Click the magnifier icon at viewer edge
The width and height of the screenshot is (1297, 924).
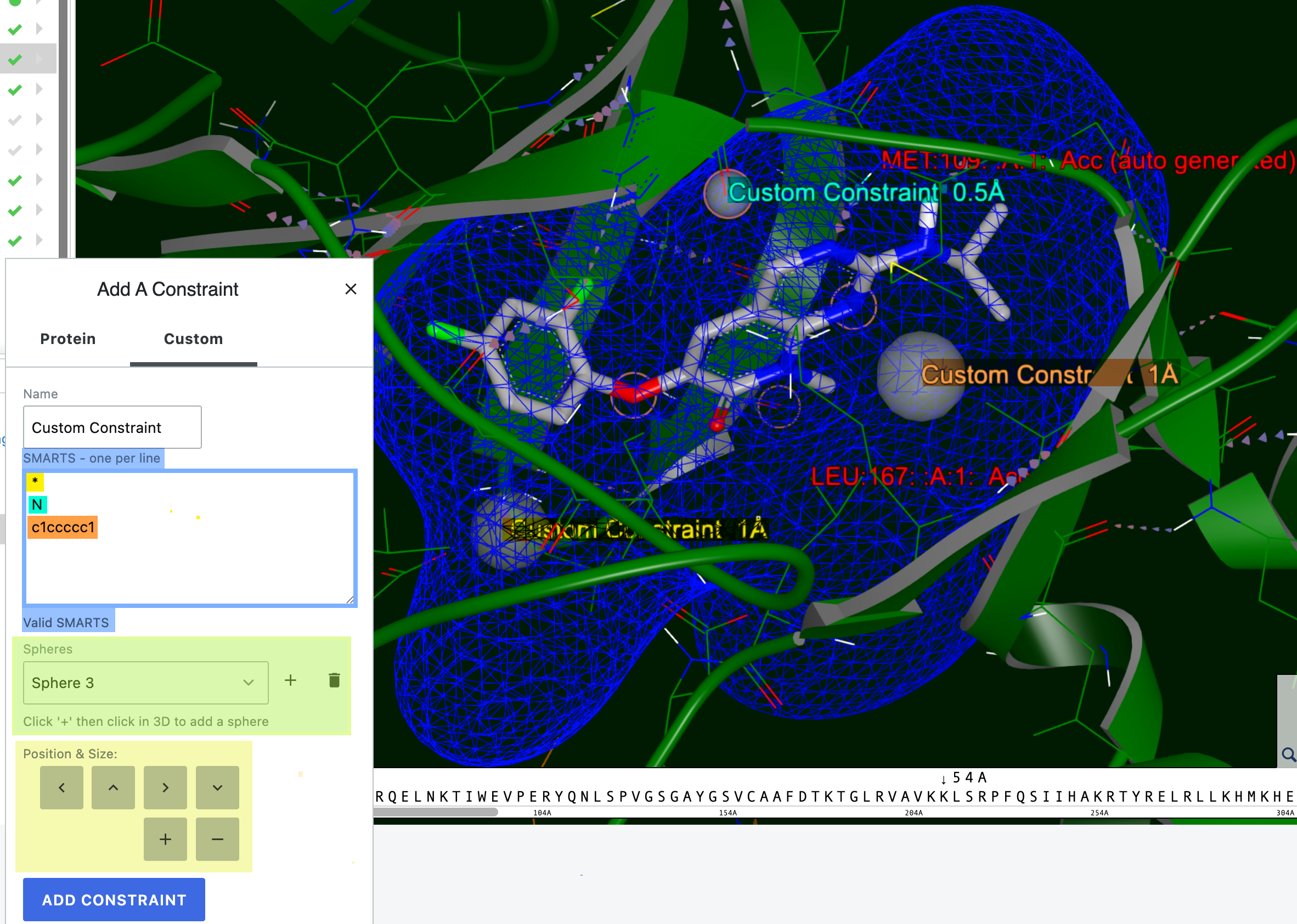1288,755
